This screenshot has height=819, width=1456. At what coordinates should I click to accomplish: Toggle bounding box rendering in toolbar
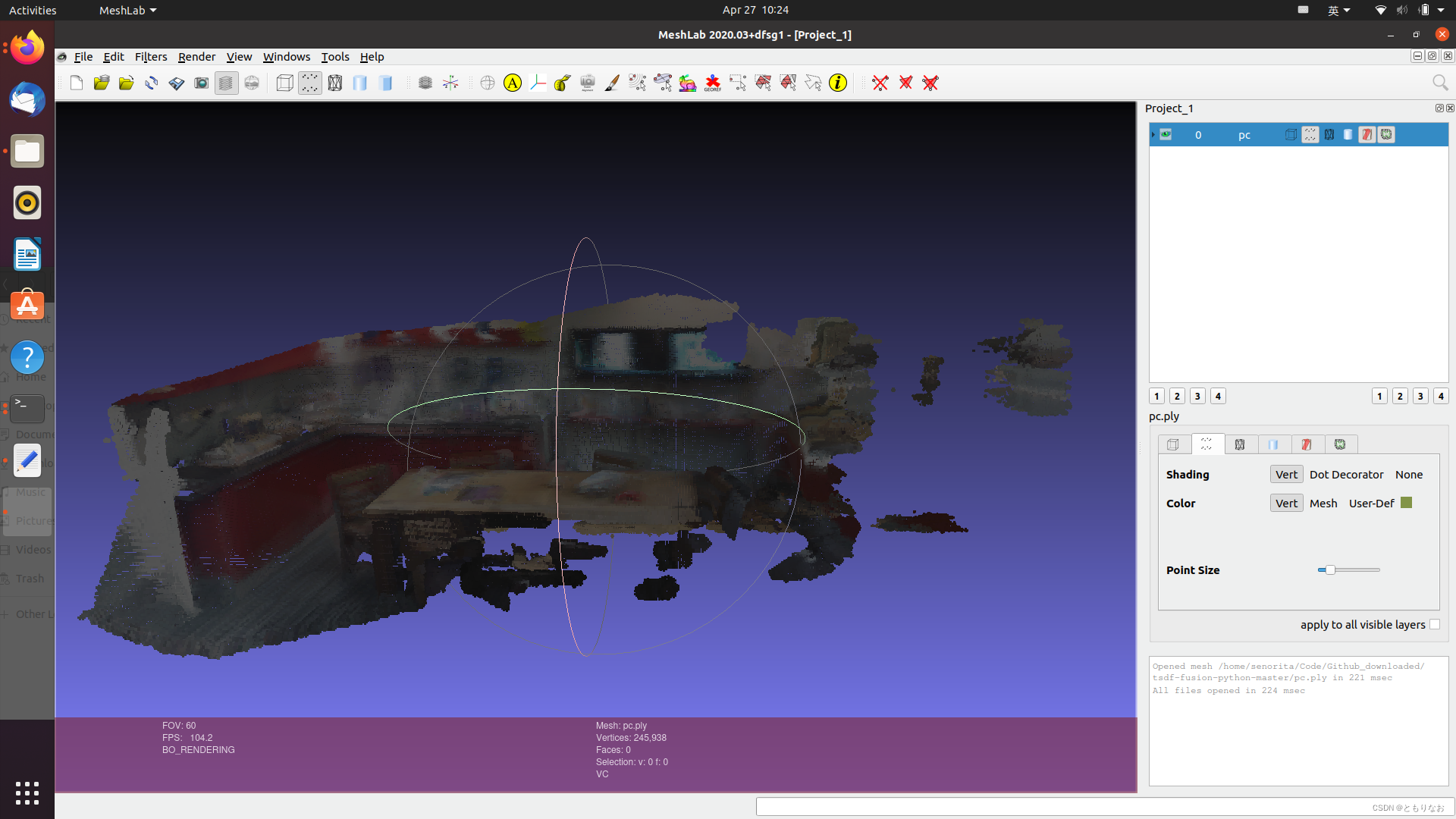(x=284, y=83)
